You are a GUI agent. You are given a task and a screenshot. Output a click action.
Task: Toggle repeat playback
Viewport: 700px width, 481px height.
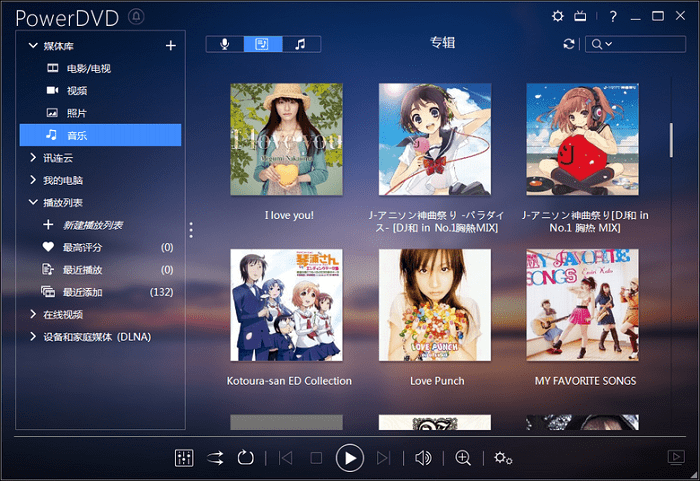point(246,458)
